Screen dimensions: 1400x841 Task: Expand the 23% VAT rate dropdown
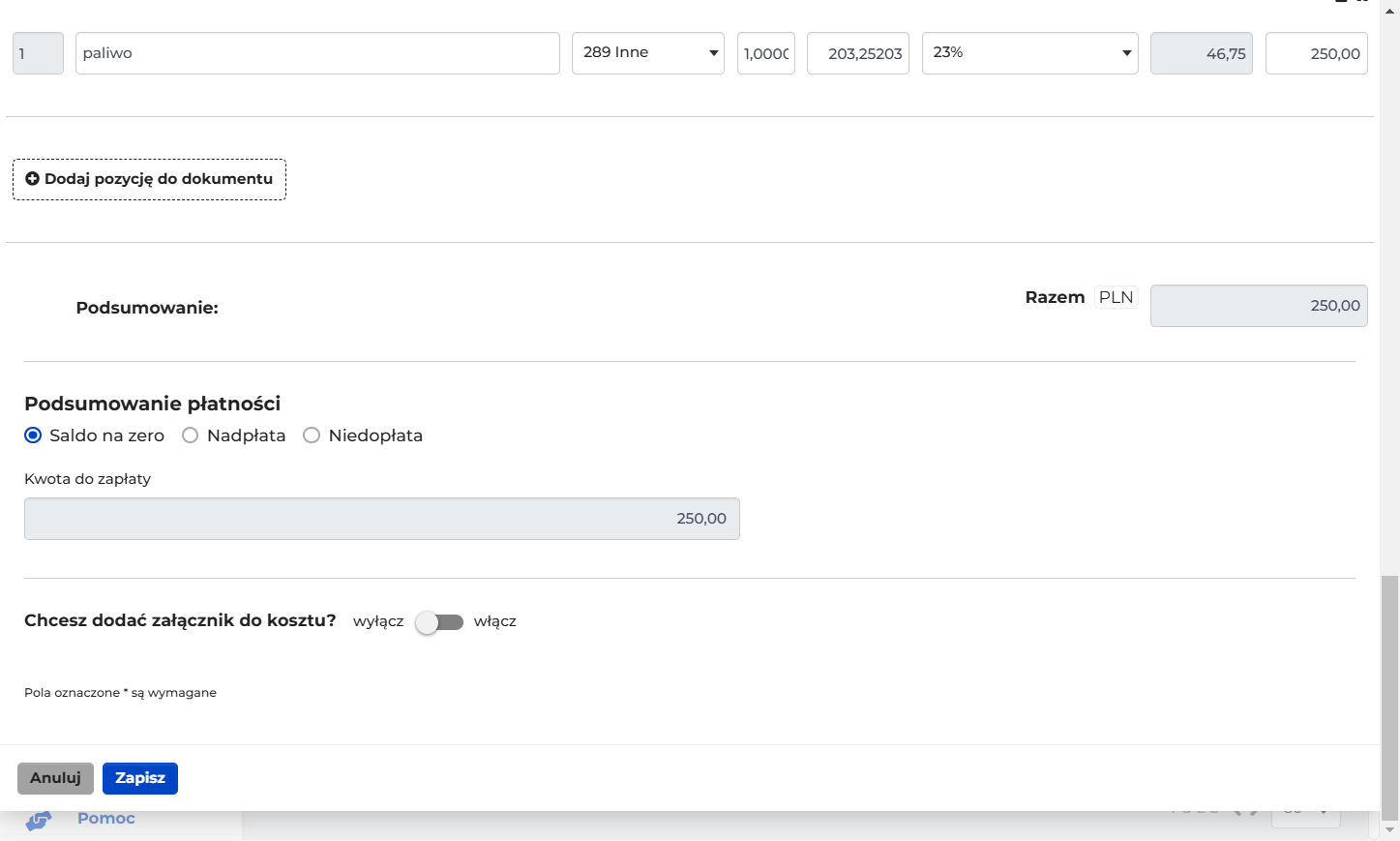tap(1030, 53)
